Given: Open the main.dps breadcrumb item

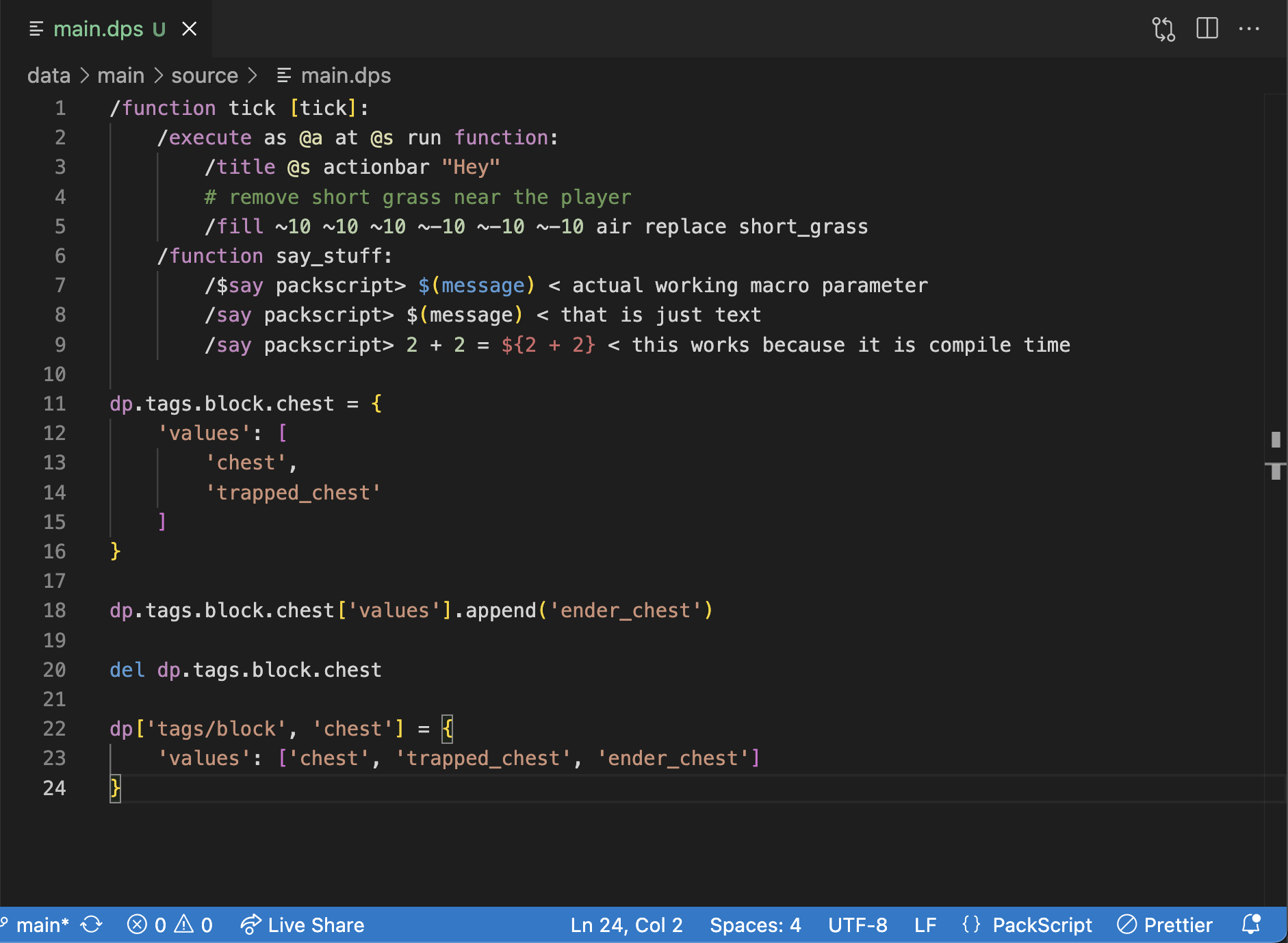Looking at the screenshot, I should point(346,75).
